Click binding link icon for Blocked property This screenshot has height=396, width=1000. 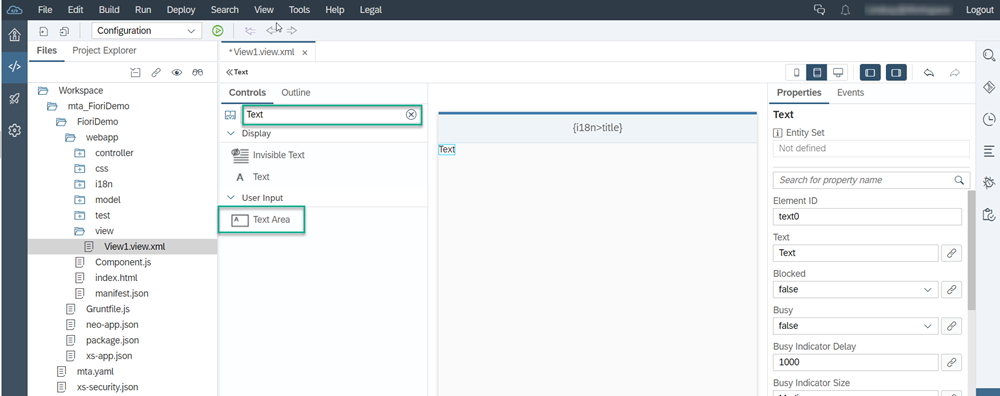(x=951, y=290)
